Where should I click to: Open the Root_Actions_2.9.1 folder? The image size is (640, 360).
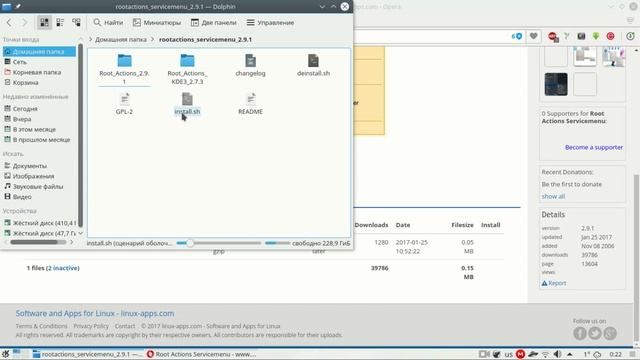(124, 69)
